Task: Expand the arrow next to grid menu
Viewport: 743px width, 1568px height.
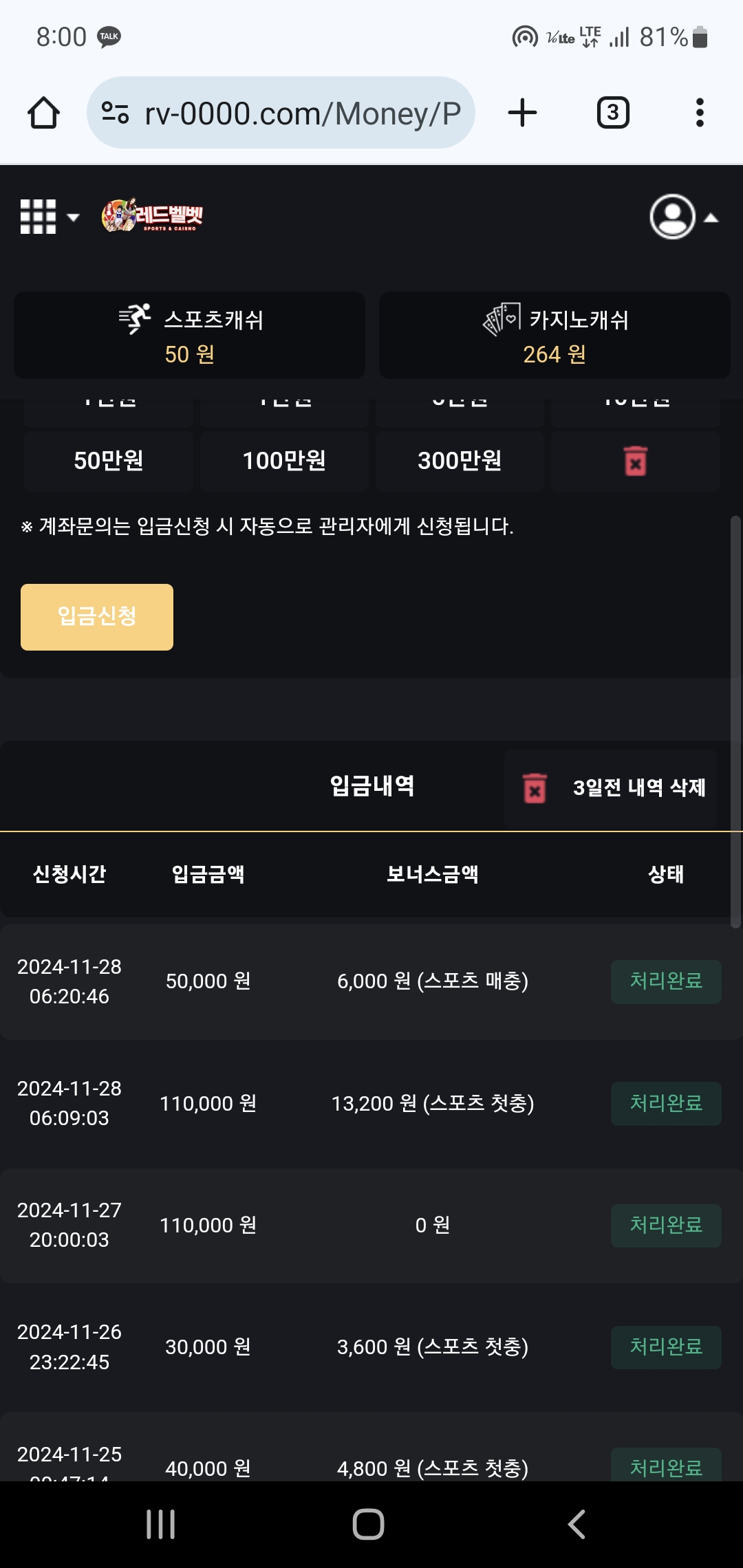Action: pos(73,218)
